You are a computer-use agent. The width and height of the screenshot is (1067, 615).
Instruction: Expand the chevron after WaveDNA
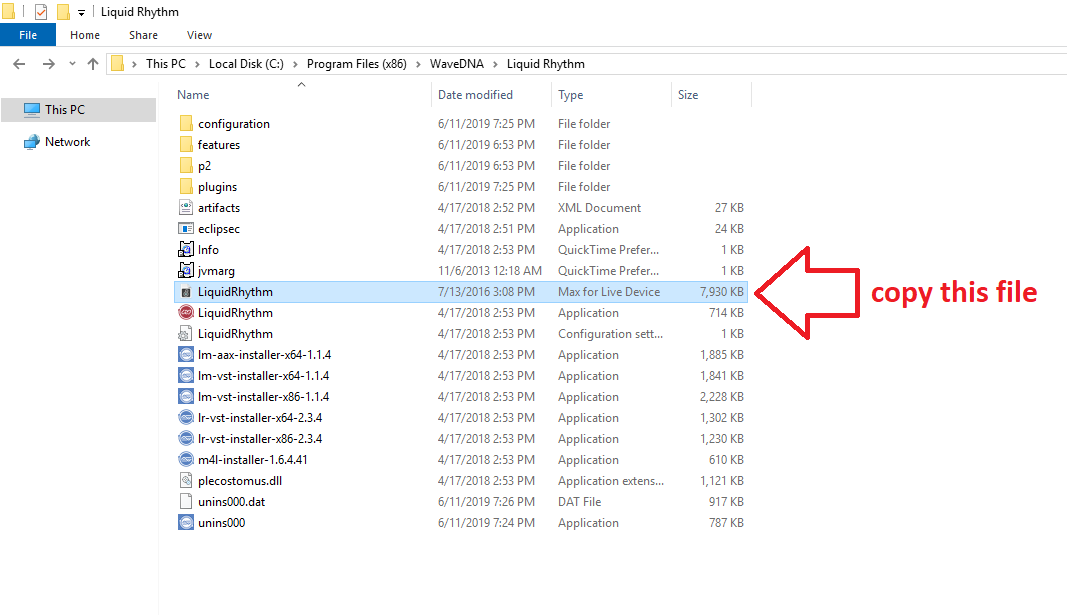click(495, 64)
